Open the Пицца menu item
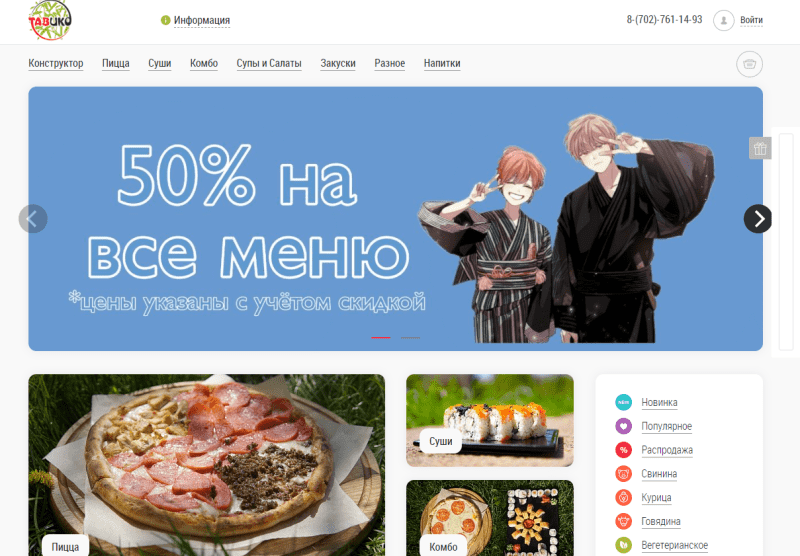800x556 pixels. click(116, 63)
